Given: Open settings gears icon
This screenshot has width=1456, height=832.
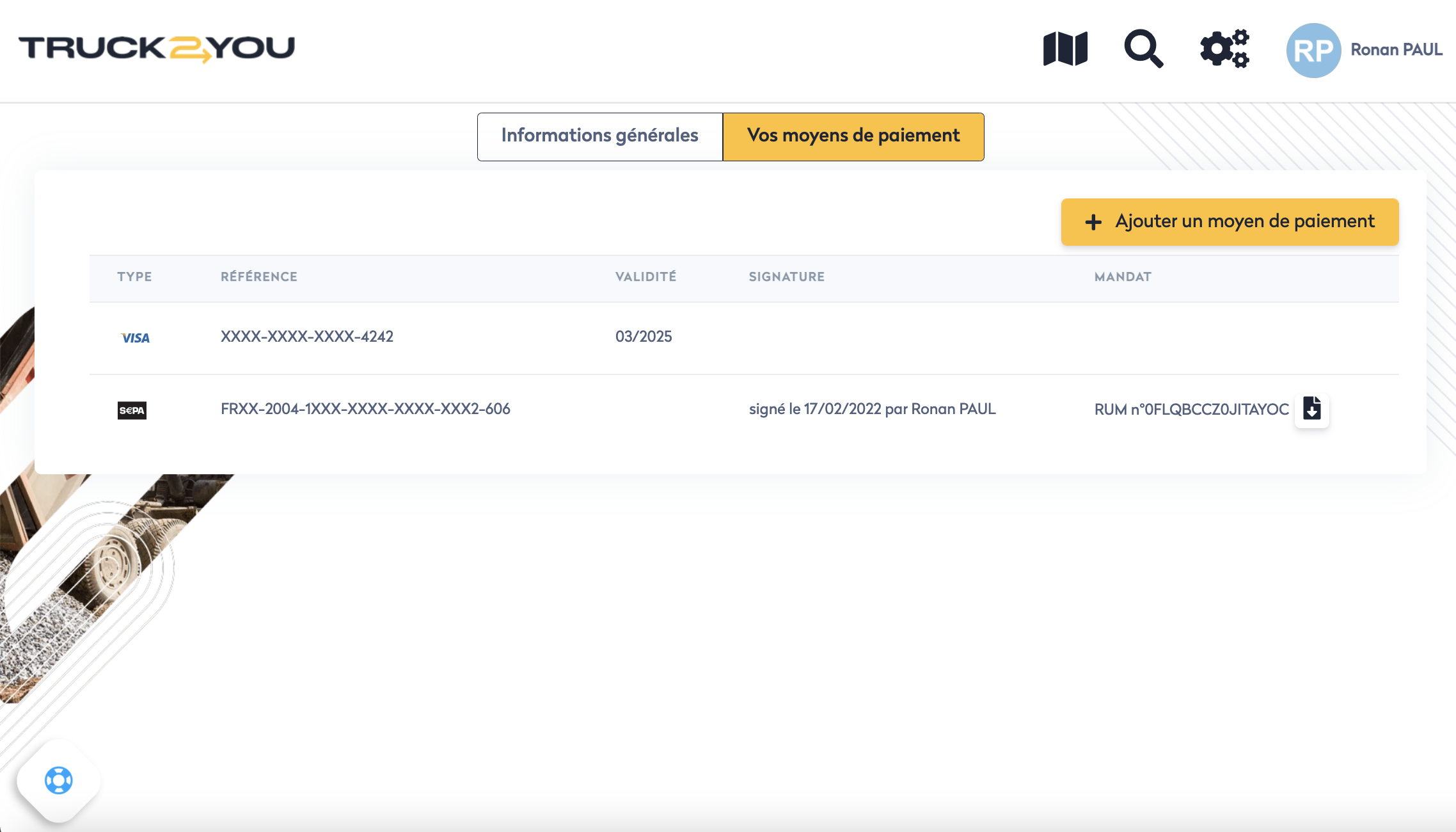Looking at the screenshot, I should (1224, 49).
